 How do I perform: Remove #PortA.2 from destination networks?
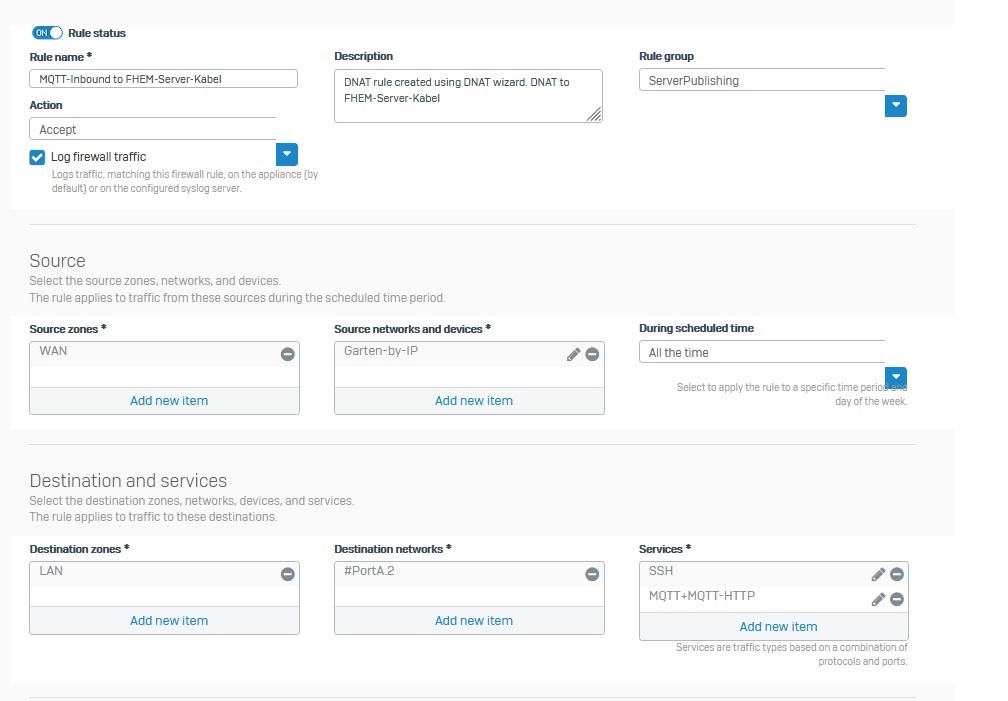pyautogui.click(x=592, y=574)
